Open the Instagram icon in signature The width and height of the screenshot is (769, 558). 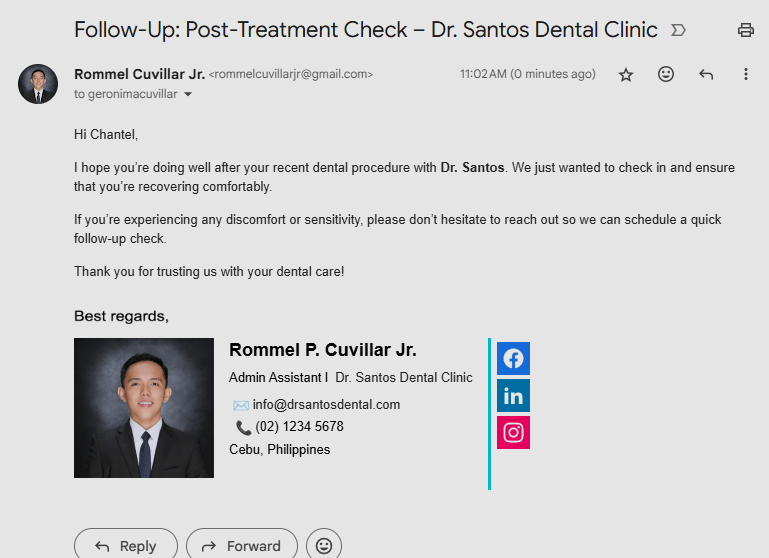(513, 432)
